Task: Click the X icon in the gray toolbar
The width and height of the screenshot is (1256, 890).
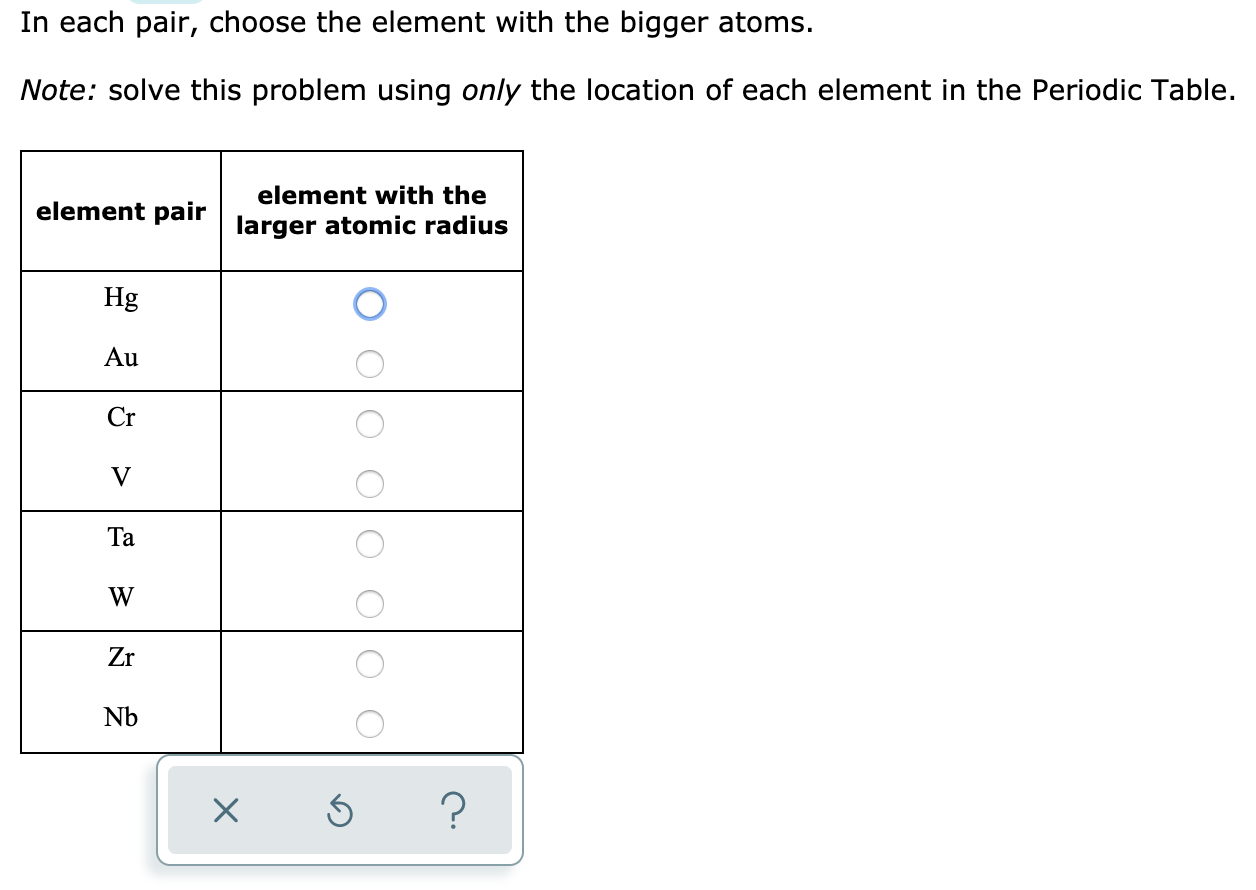Action: point(224,811)
